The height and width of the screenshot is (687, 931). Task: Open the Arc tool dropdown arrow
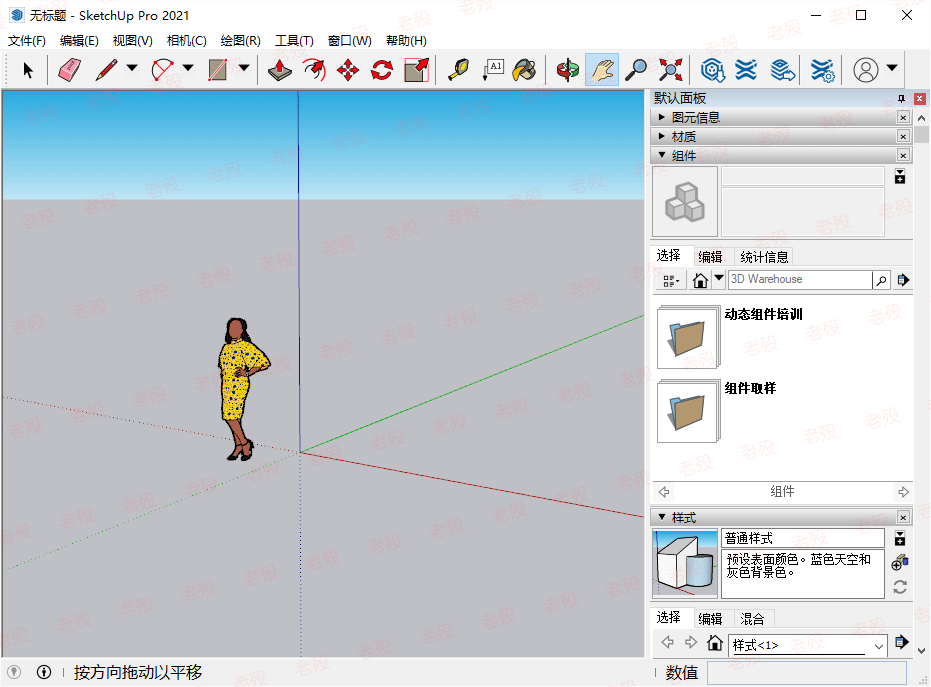click(188, 68)
